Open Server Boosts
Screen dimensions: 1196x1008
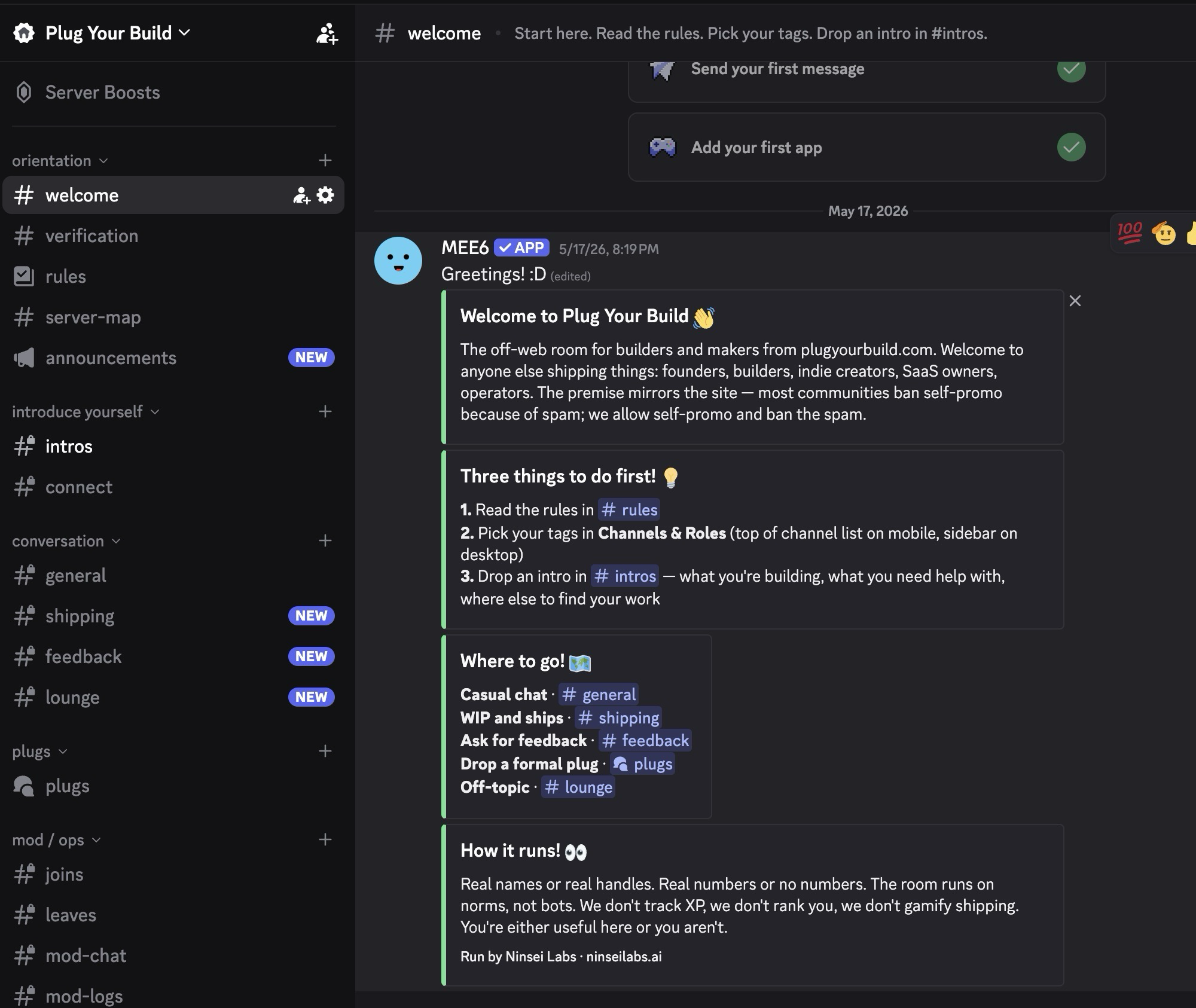(x=173, y=93)
